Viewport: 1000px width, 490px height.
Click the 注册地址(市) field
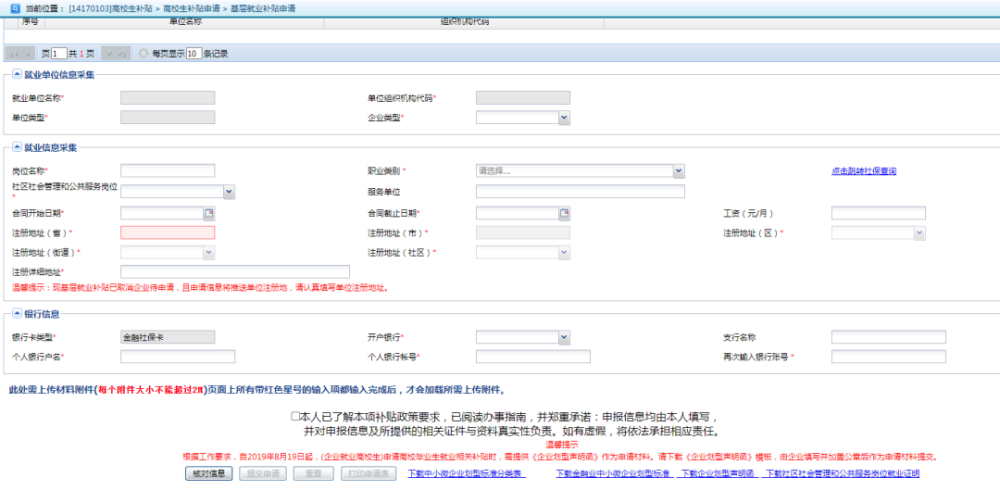pyautogui.click(x=523, y=233)
